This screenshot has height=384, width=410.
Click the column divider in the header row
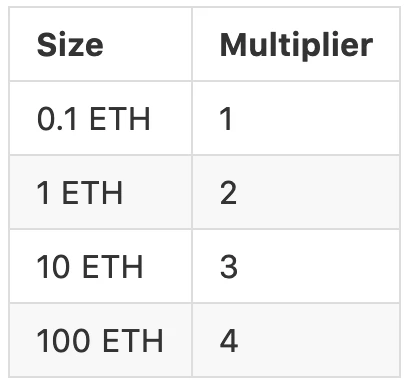click(192, 44)
